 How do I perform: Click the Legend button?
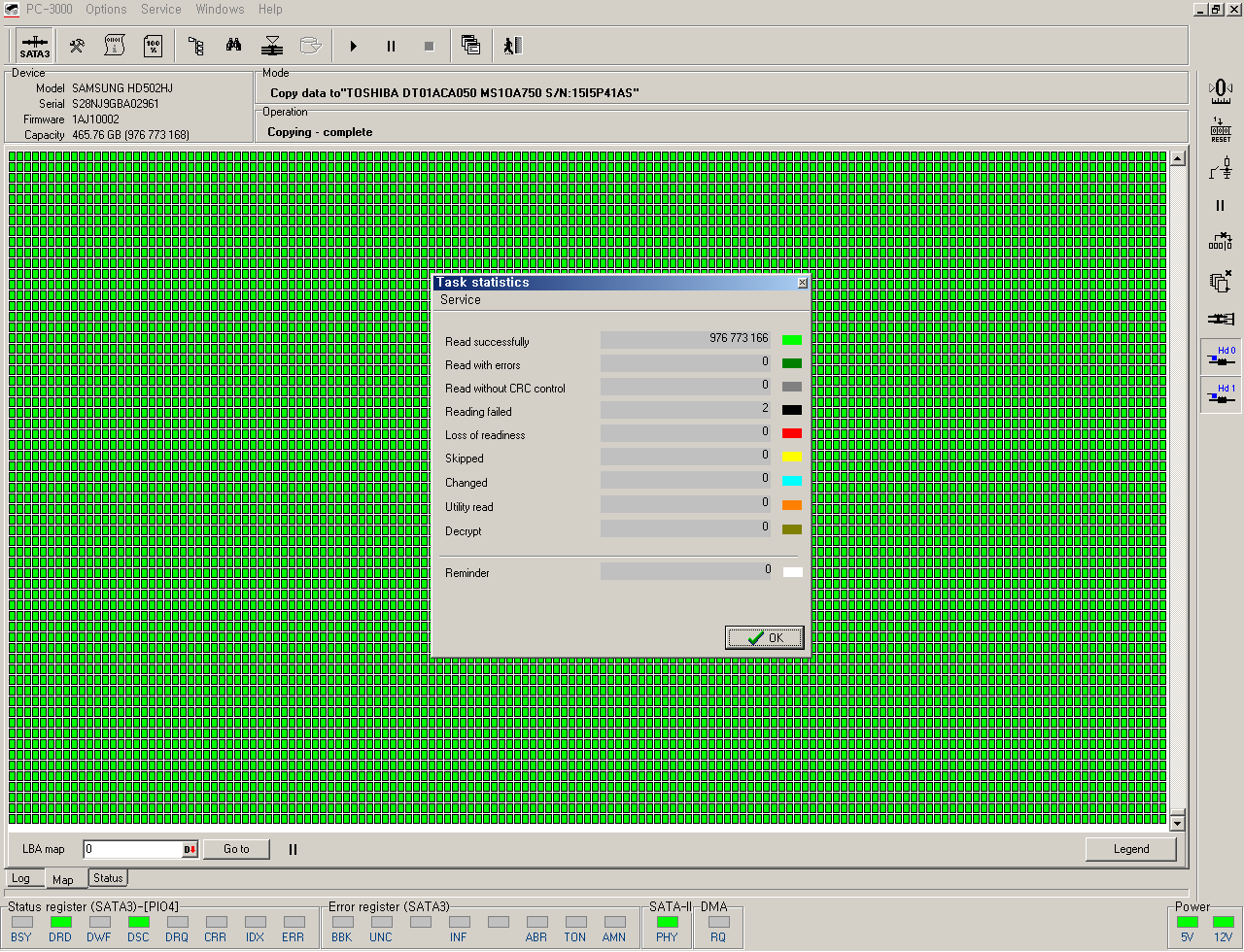(x=1131, y=849)
